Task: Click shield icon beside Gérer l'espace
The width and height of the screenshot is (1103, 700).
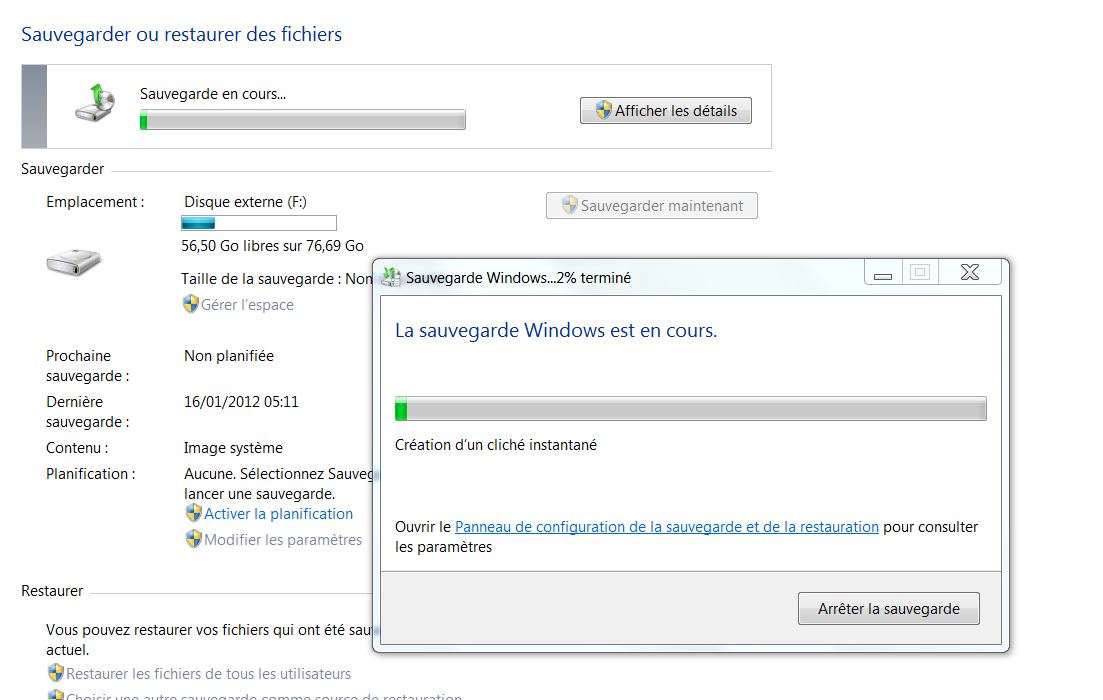Action: coord(191,304)
